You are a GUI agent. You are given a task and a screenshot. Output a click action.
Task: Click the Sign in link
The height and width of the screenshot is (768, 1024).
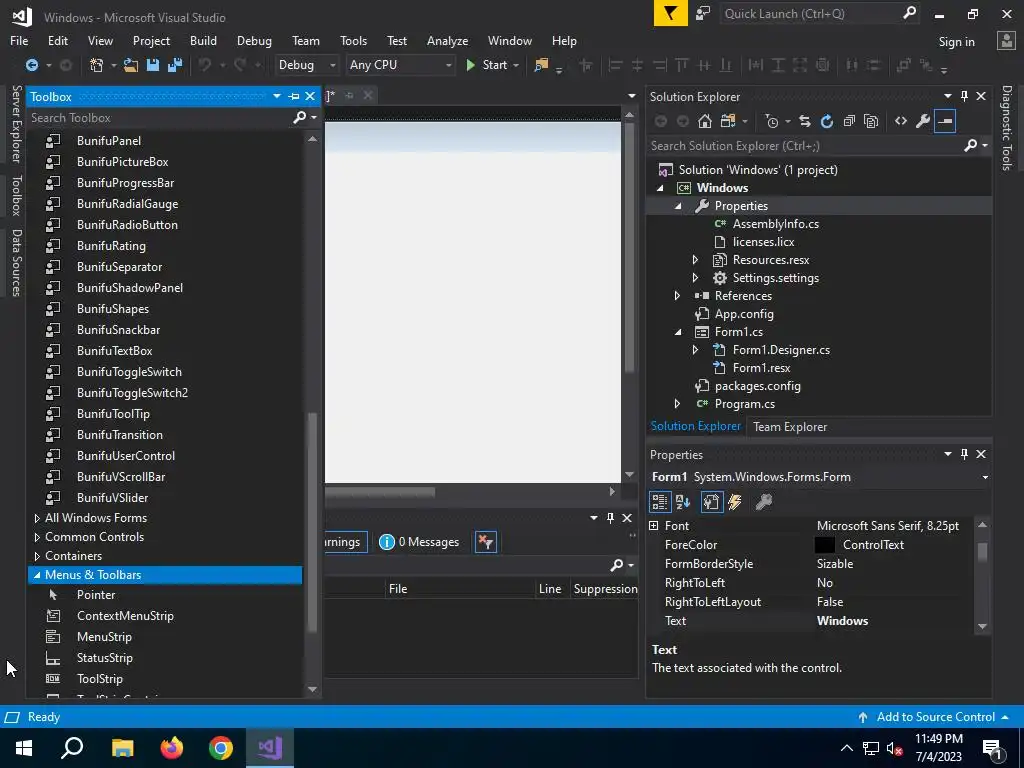[956, 41]
